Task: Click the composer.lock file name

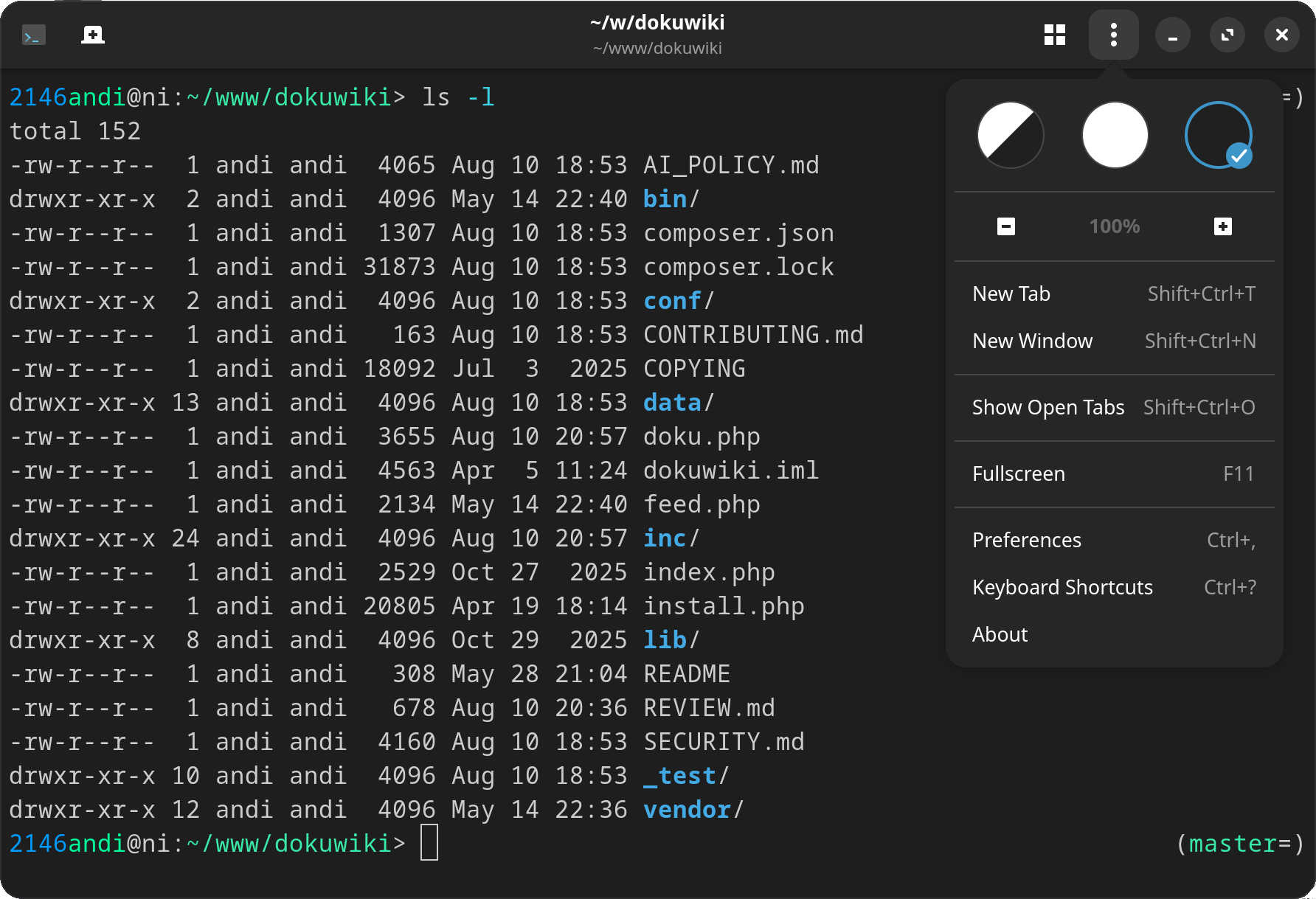Action: pos(738,267)
